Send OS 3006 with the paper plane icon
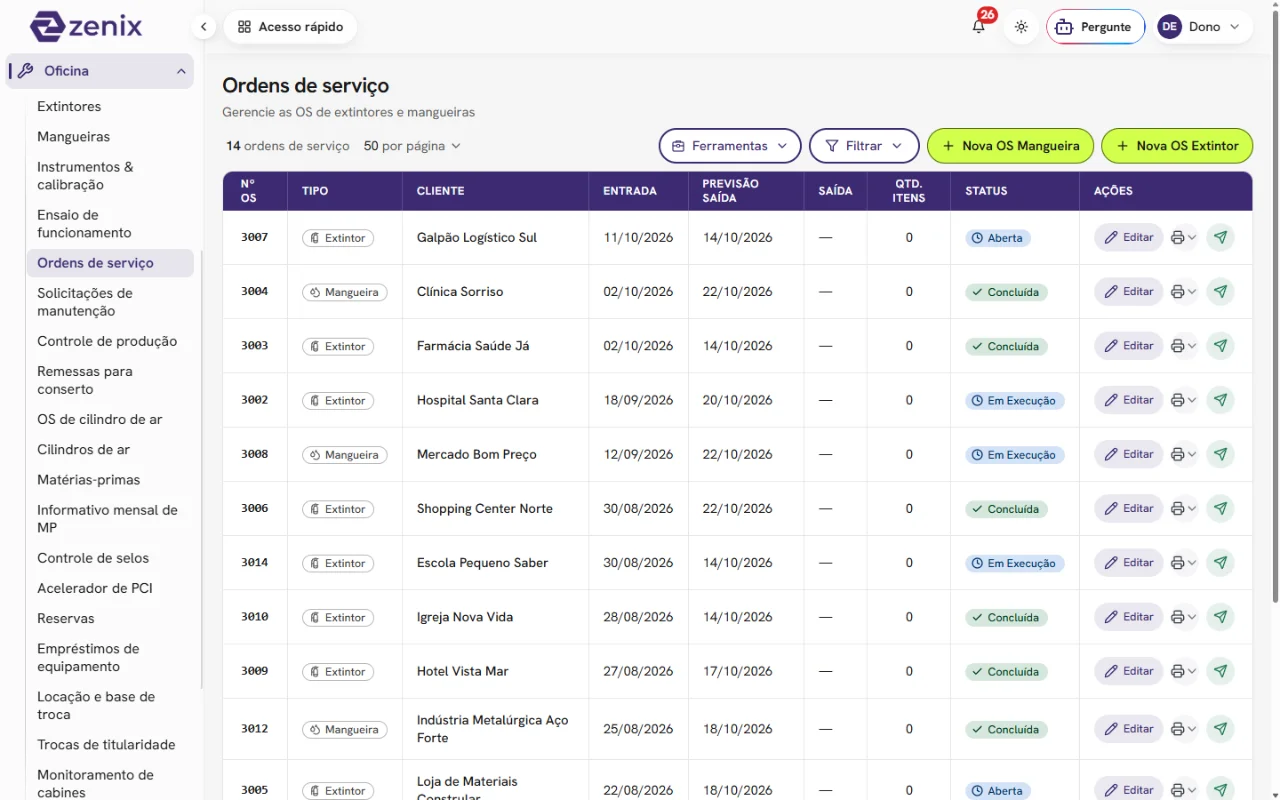1280x800 pixels. pos(1220,508)
